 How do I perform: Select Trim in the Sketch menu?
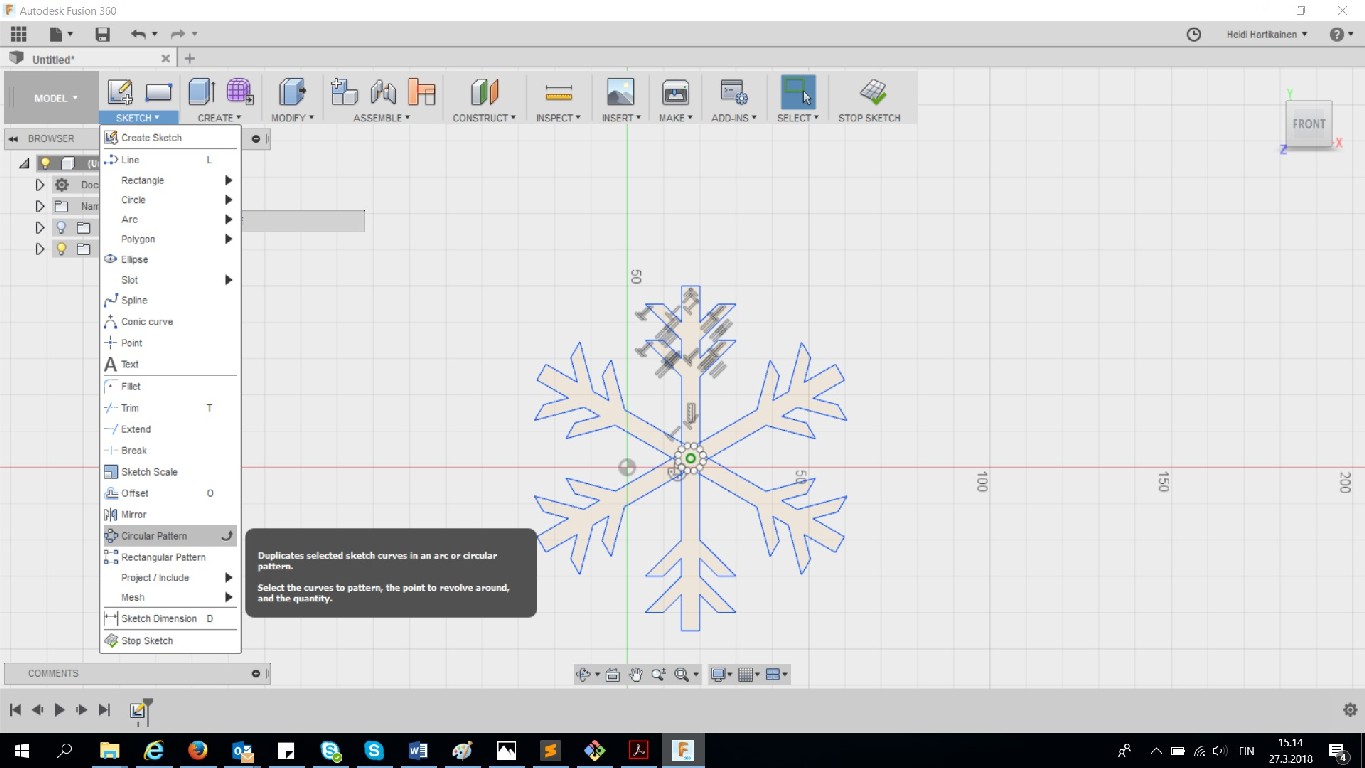pyautogui.click(x=170, y=408)
